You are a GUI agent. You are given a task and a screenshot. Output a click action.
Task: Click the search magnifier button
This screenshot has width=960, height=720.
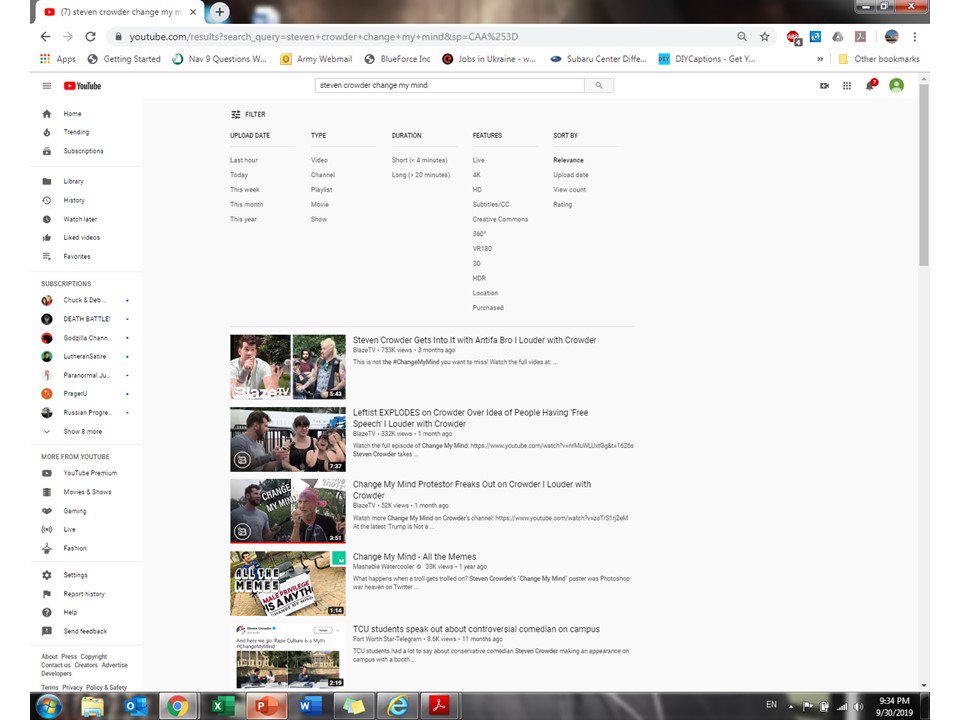pos(599,86)
